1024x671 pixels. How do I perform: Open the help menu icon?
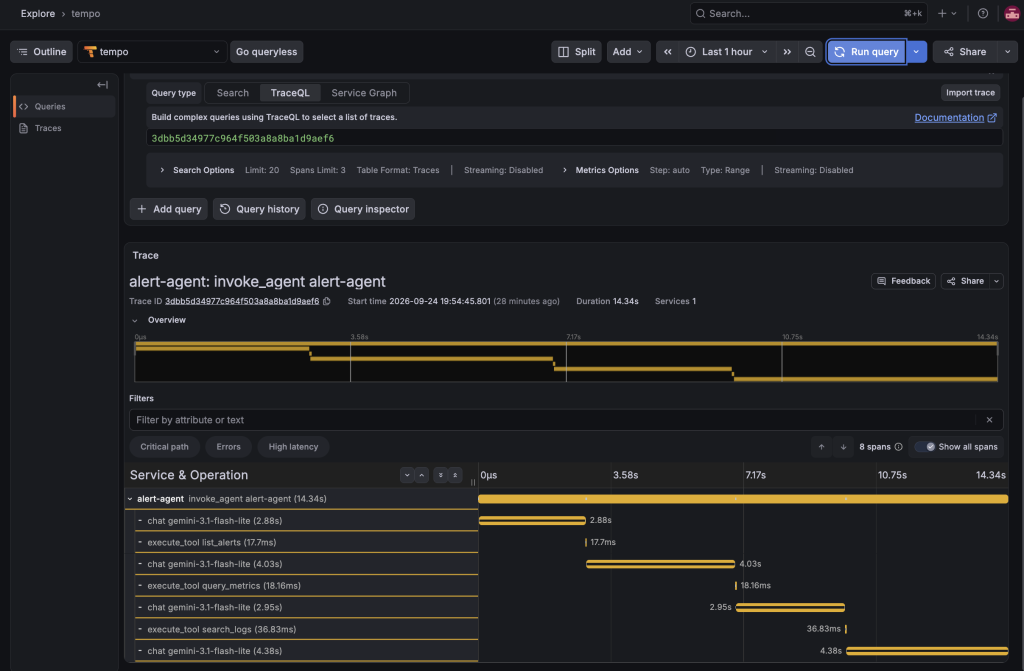coord(982,14)
